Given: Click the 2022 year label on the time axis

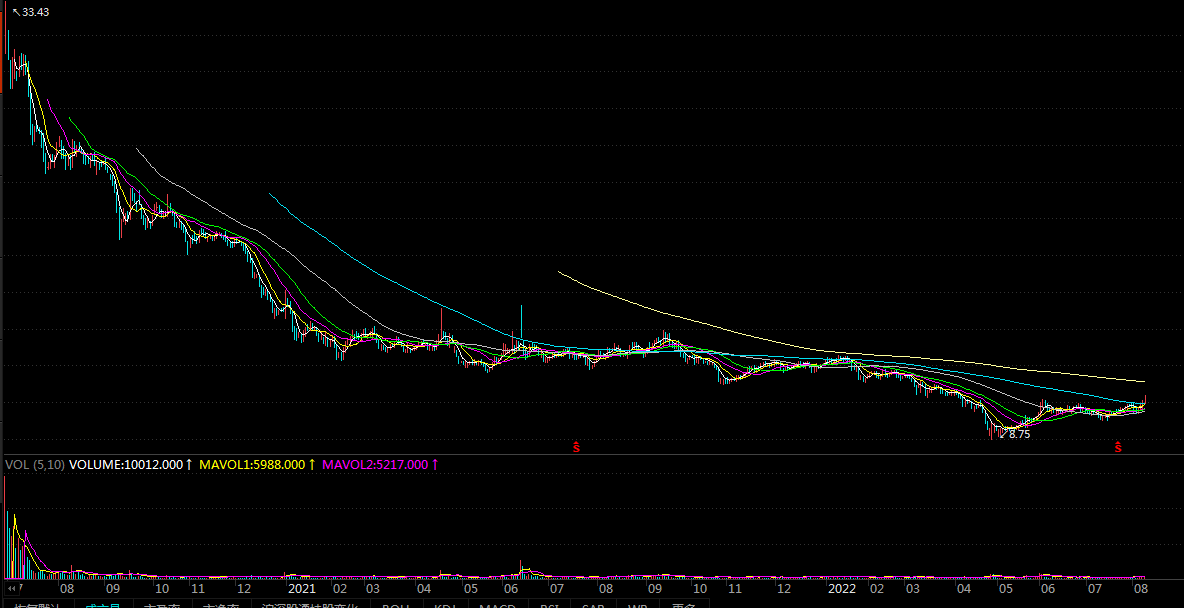Looking at the screenshot, I should click(842, 590).
